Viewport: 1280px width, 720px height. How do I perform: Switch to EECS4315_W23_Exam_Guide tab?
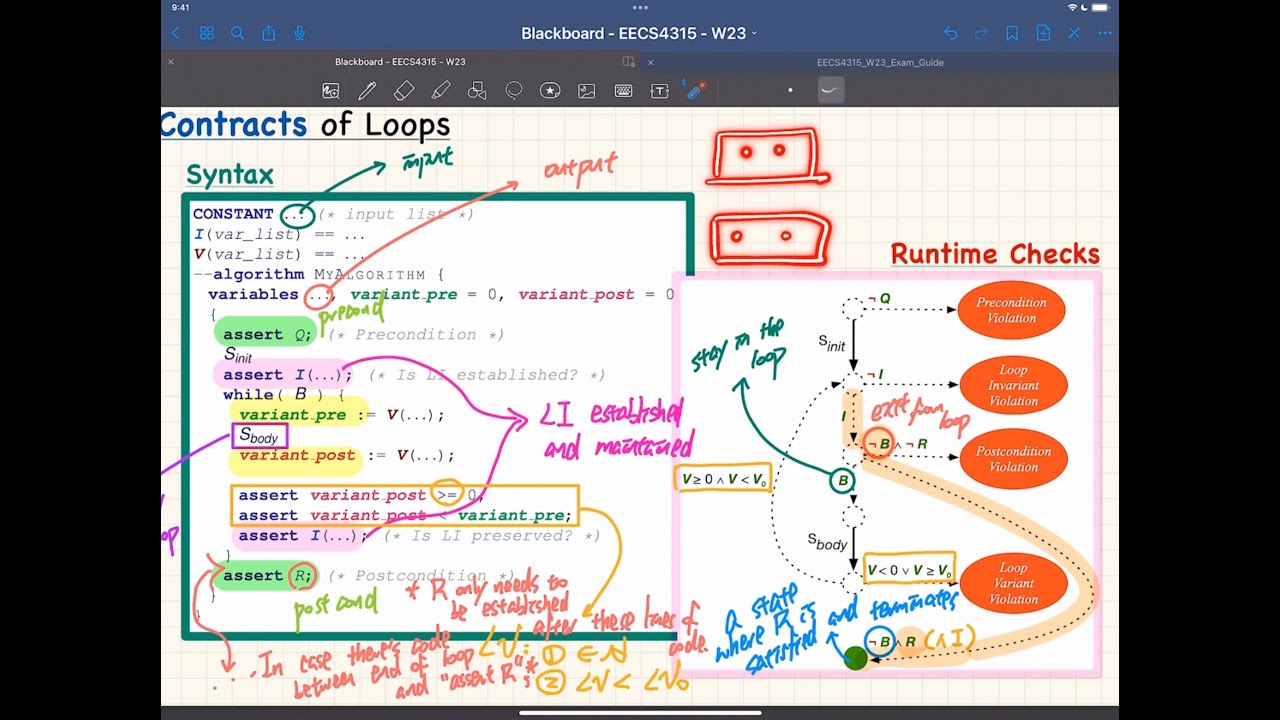click(x=880, y=62)
